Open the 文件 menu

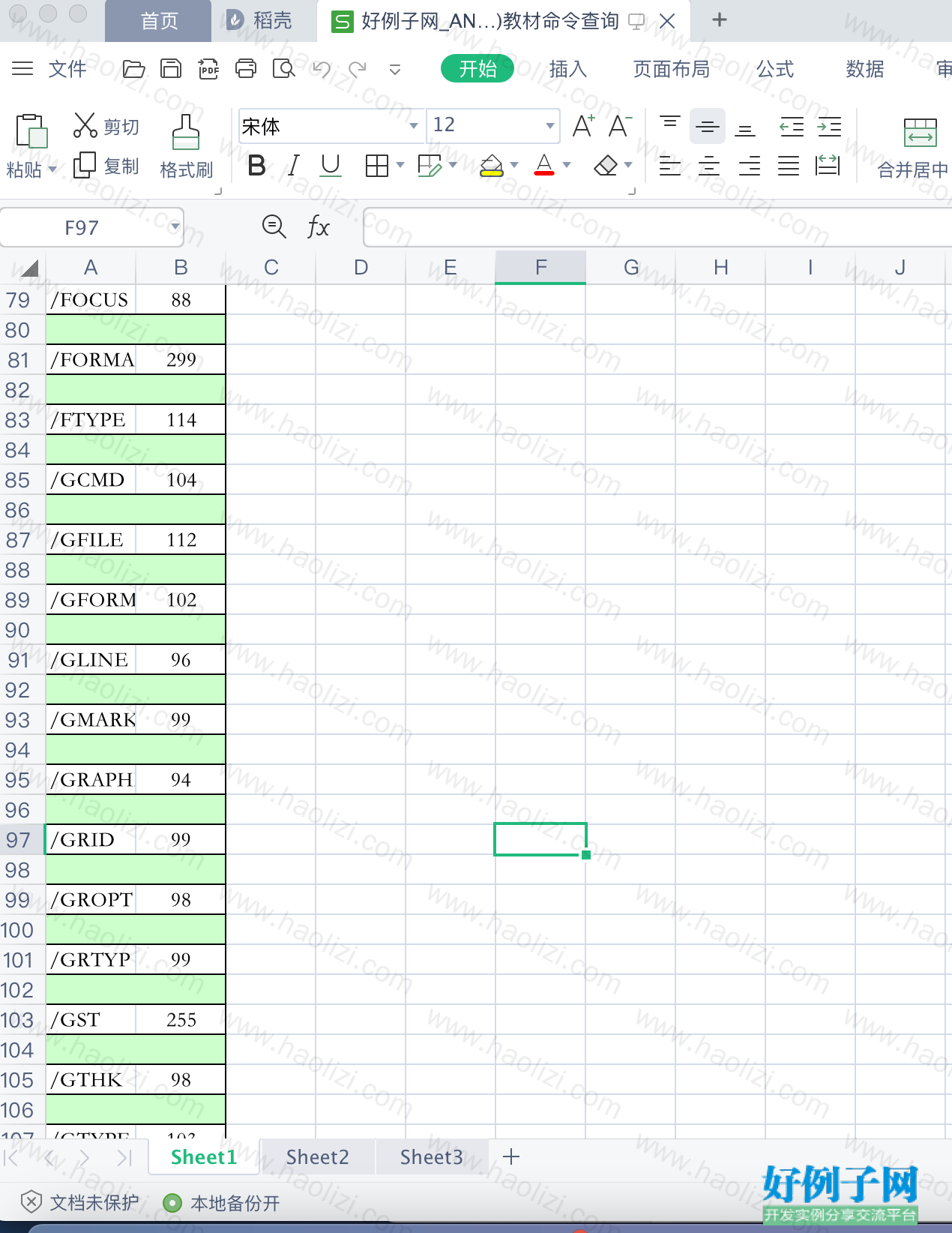67,69
